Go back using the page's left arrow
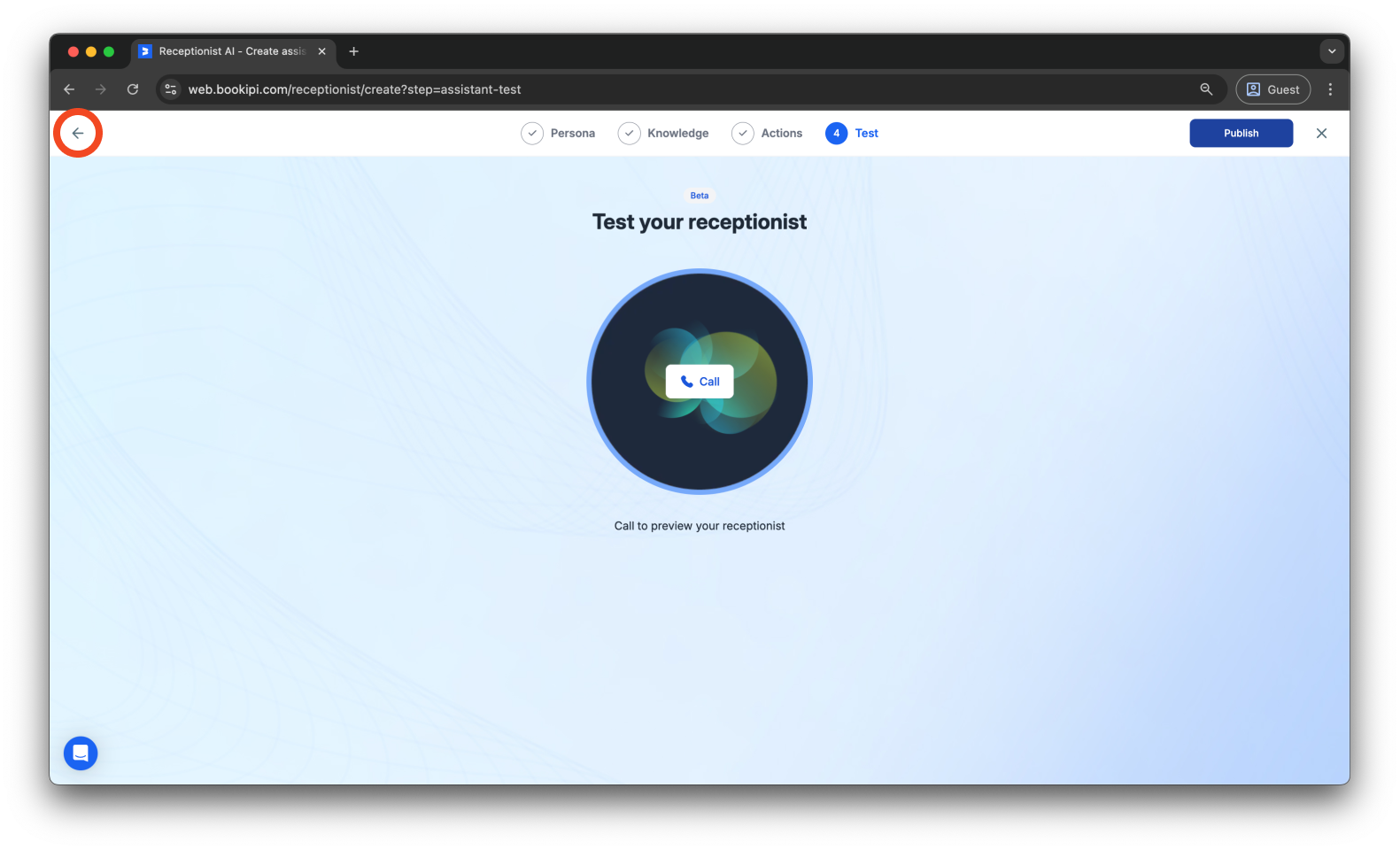 coord(78,133)
